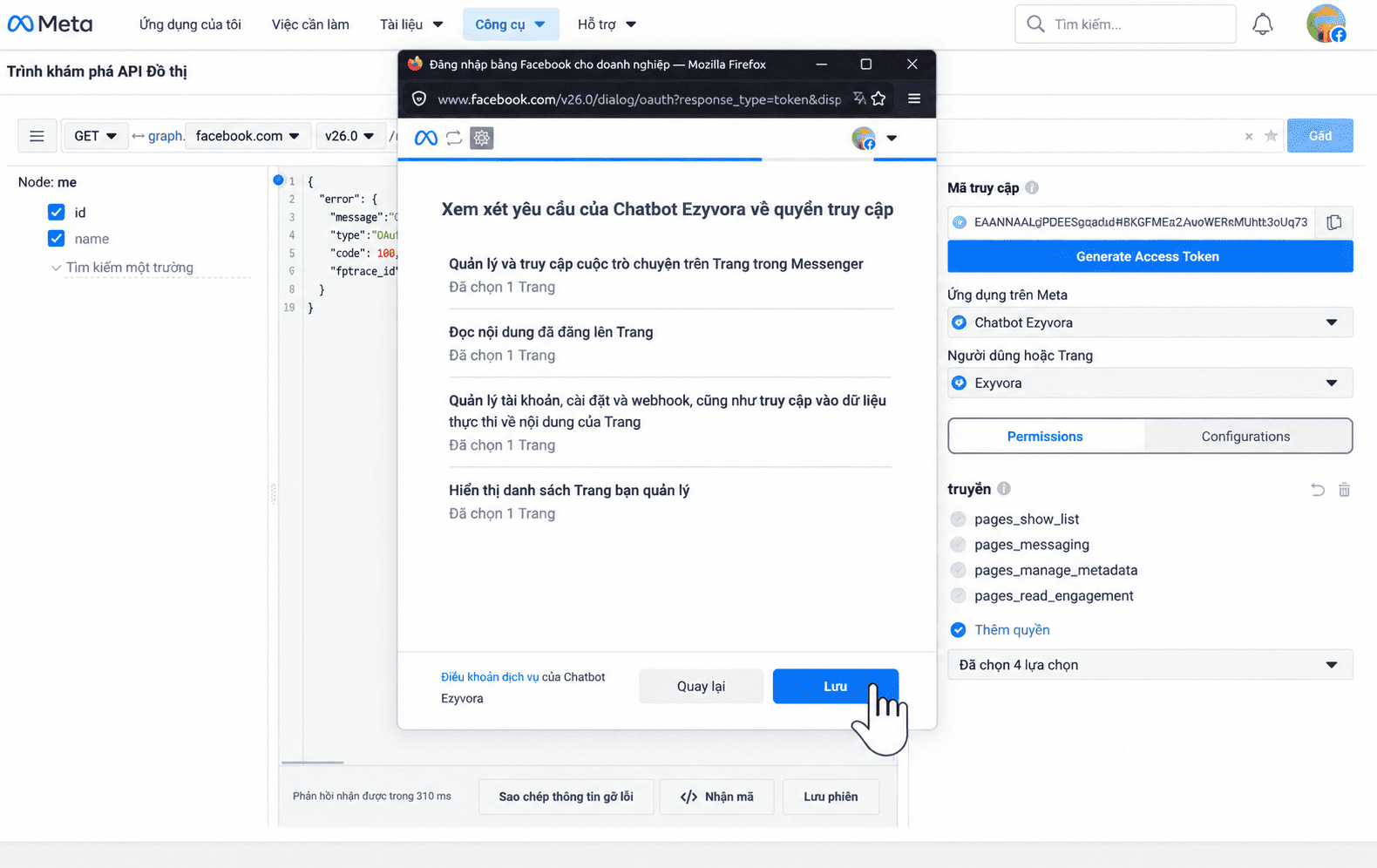Open the Điều khoản dịch vụ link
This screenshot has height=868, width=1377.
(490, 677)
